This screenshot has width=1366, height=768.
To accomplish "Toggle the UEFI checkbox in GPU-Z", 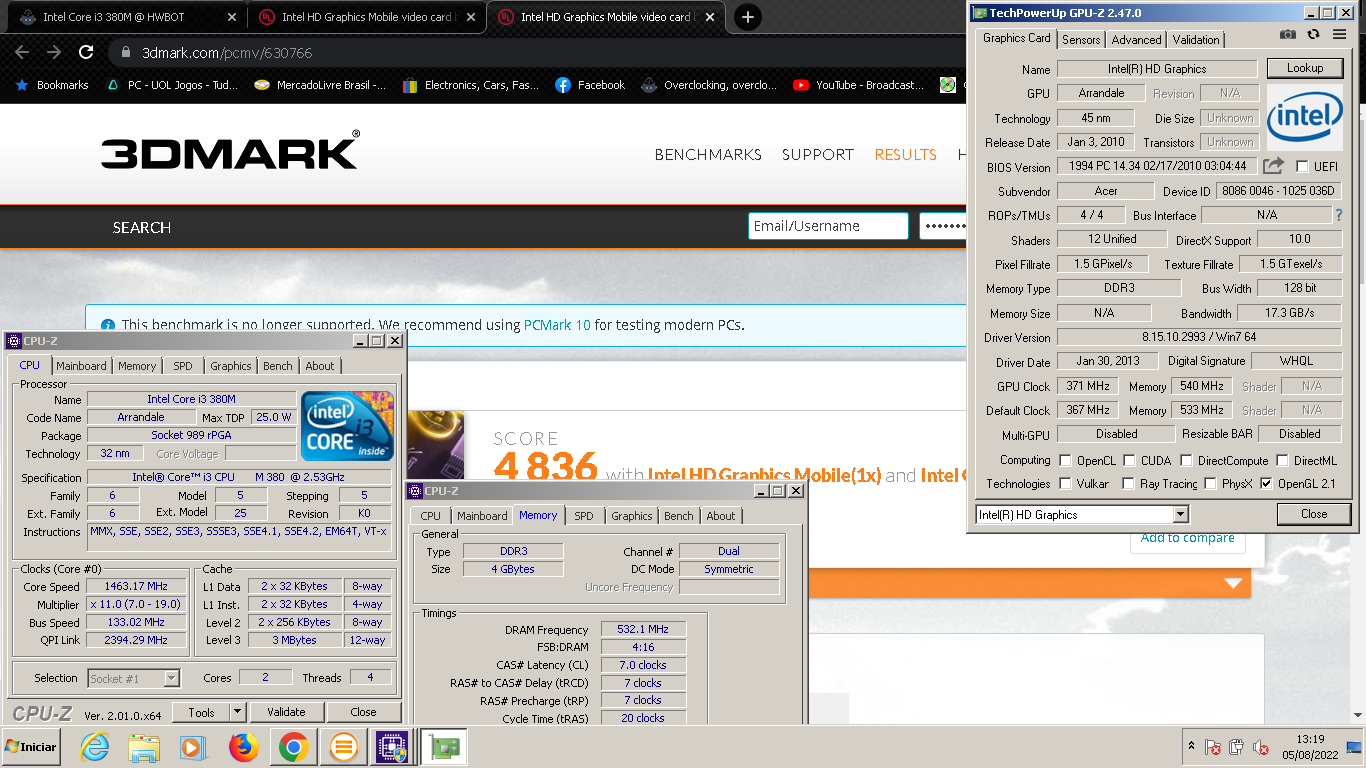I will click(1302, 167).
